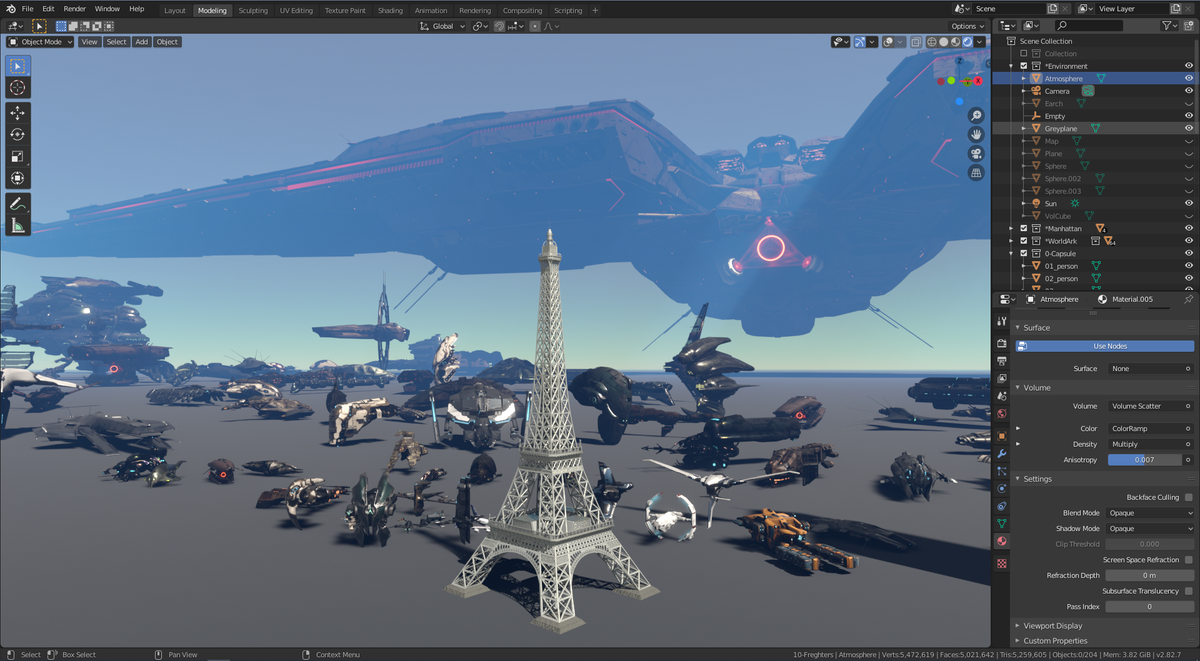
Task: Open the File menu
Action: pos(28,9)
